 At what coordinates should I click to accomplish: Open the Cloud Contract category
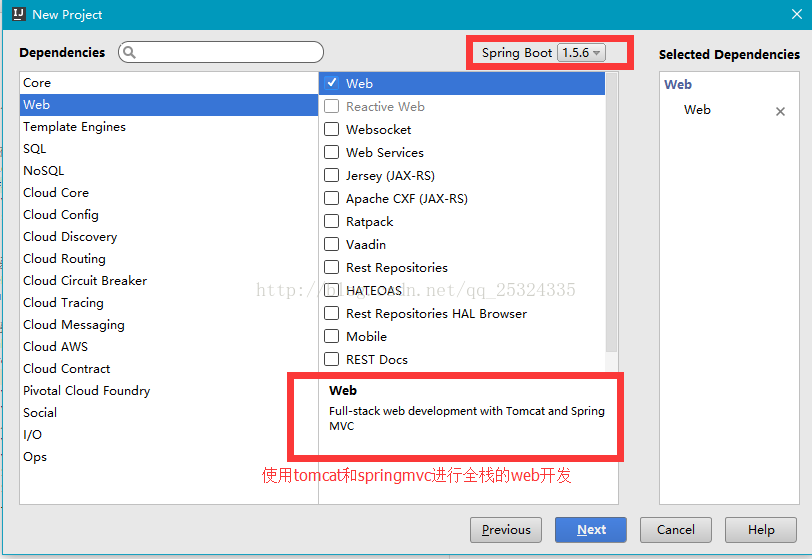169,369
